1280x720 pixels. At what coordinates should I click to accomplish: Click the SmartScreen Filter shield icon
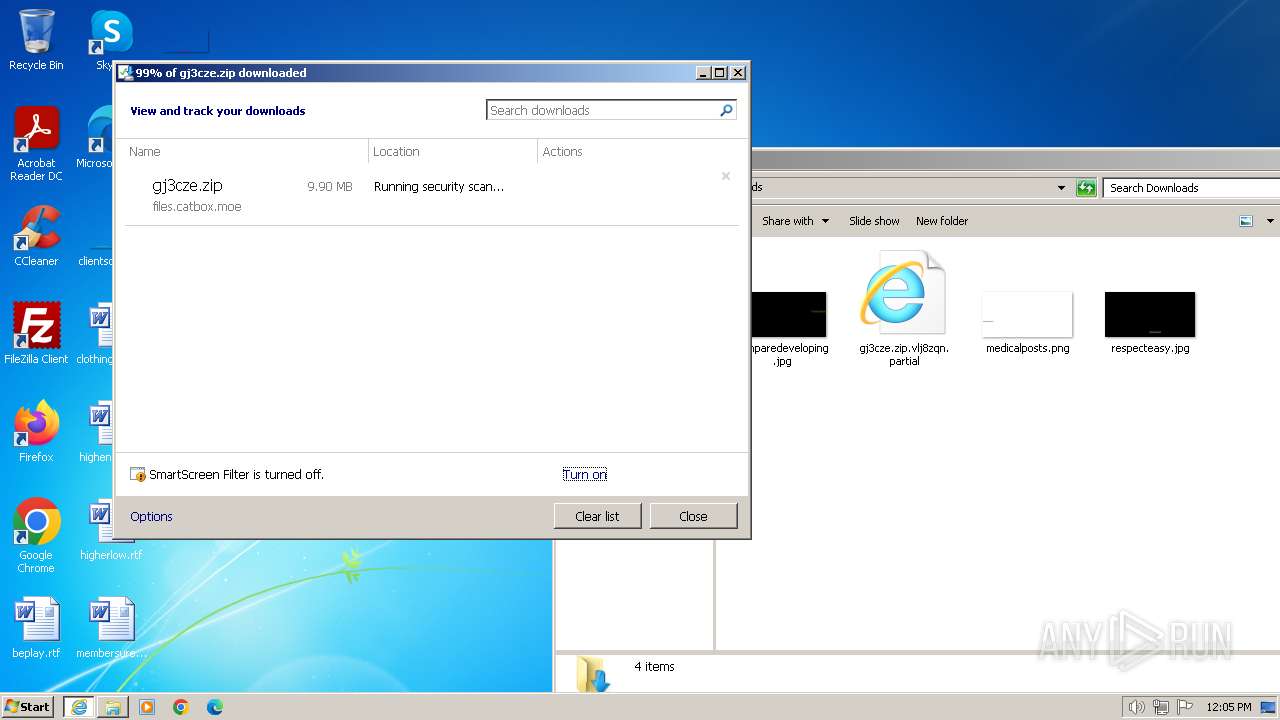click(138, 474)
